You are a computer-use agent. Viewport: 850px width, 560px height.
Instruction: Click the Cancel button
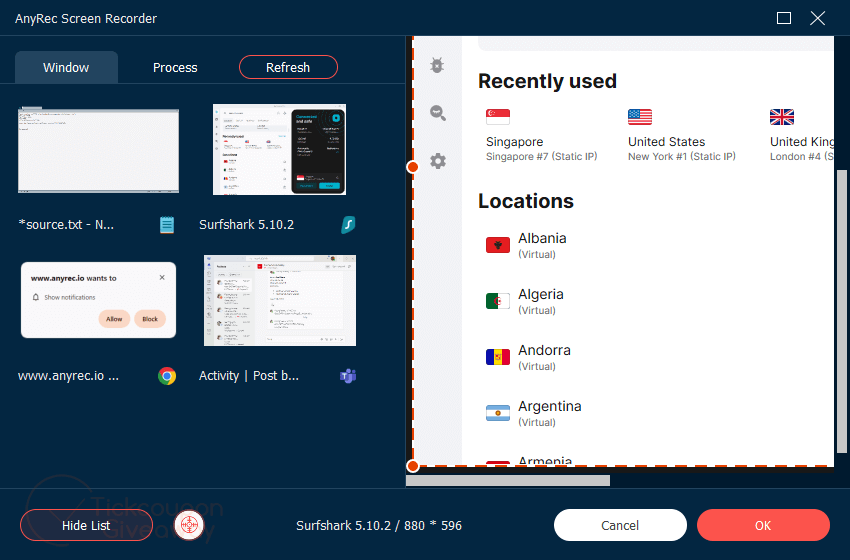(620, 525)
